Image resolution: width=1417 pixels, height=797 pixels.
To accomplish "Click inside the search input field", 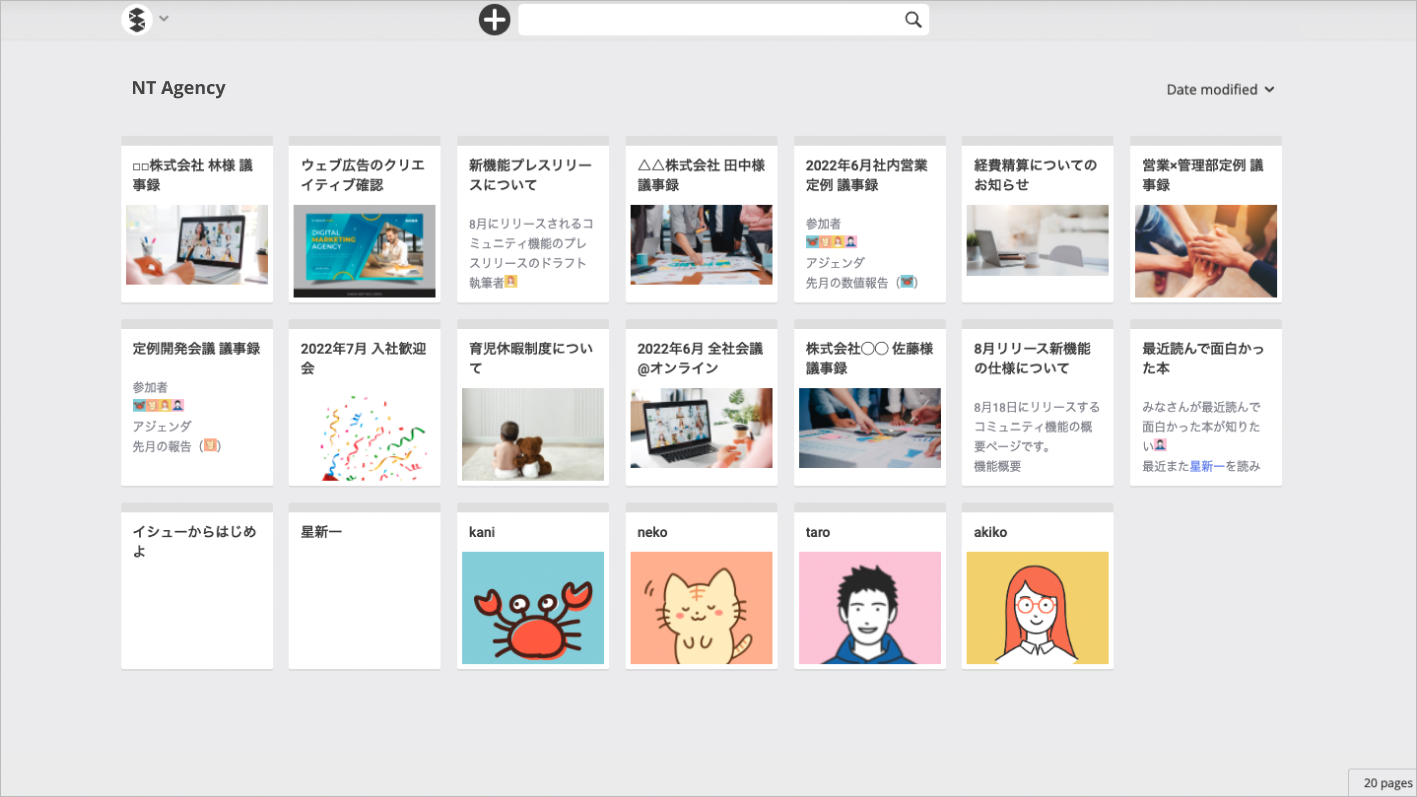I will (710, 19).
